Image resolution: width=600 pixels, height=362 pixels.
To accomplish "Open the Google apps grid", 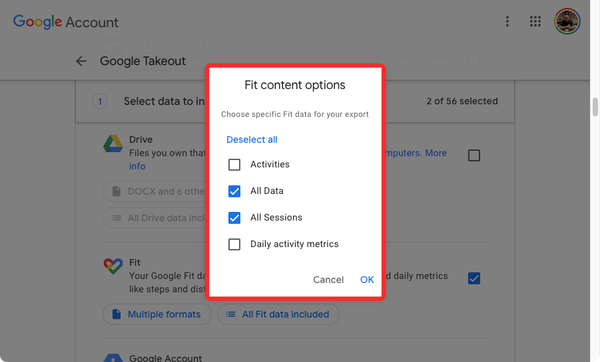I will [x=535, y=21].
